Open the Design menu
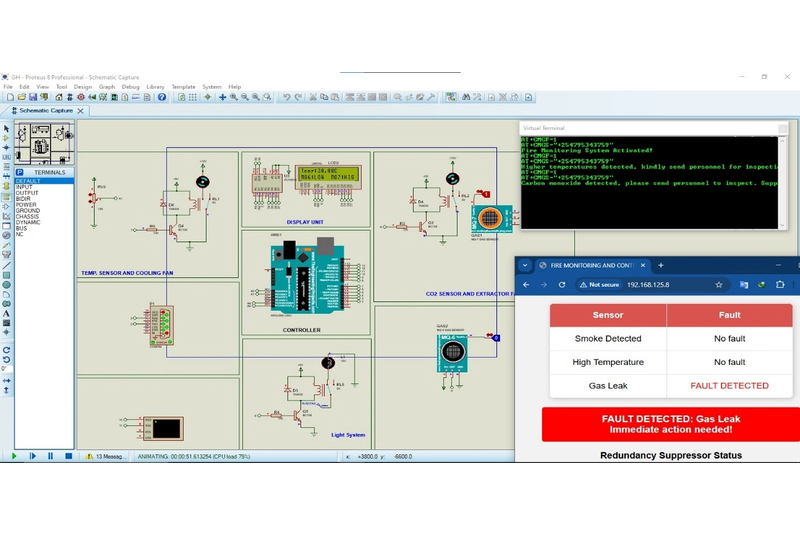Viewport: 800px width, 535px height. tap(83, 87)
